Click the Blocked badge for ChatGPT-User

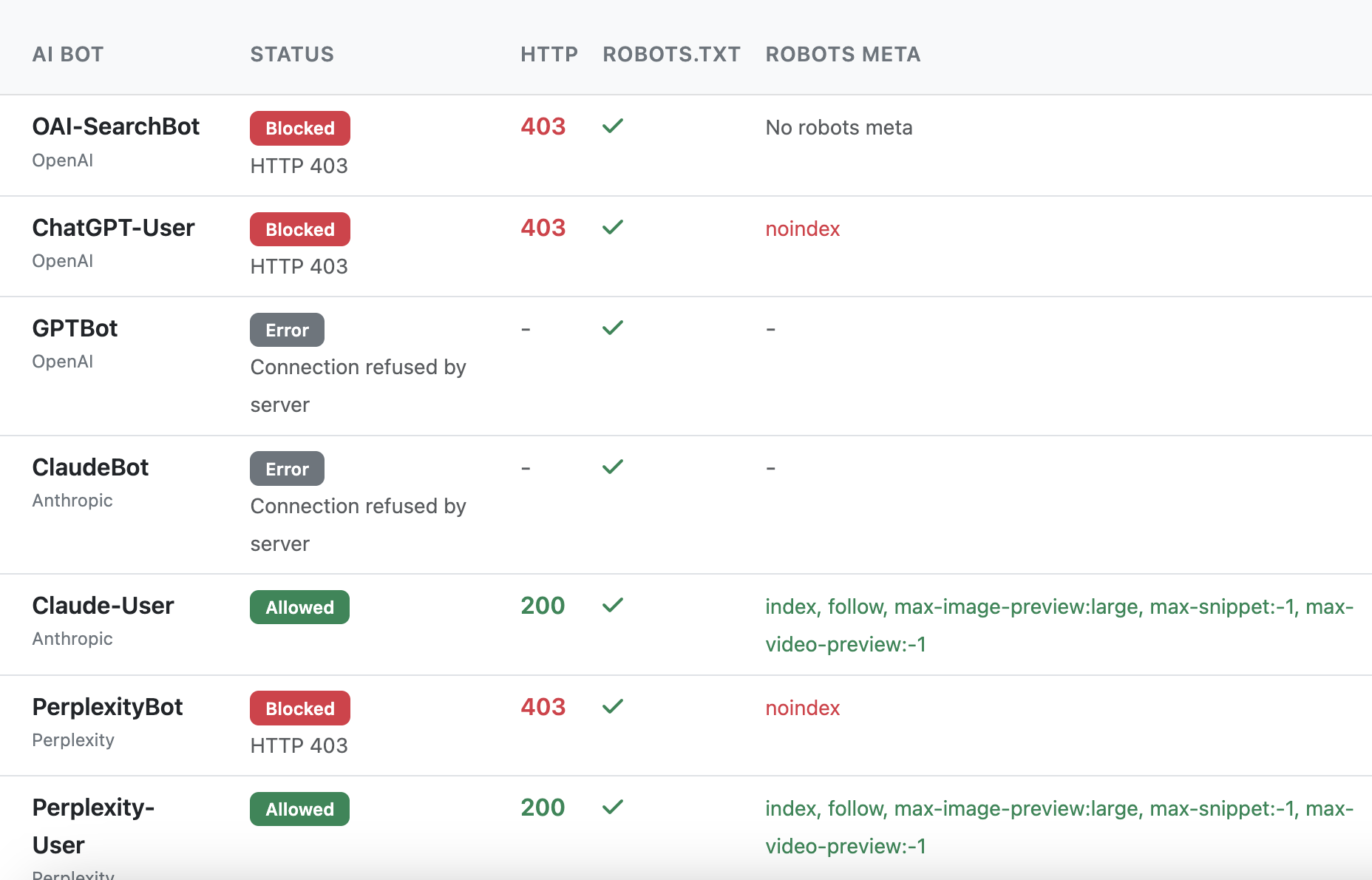pyautogui.click(x=300, y=229)
